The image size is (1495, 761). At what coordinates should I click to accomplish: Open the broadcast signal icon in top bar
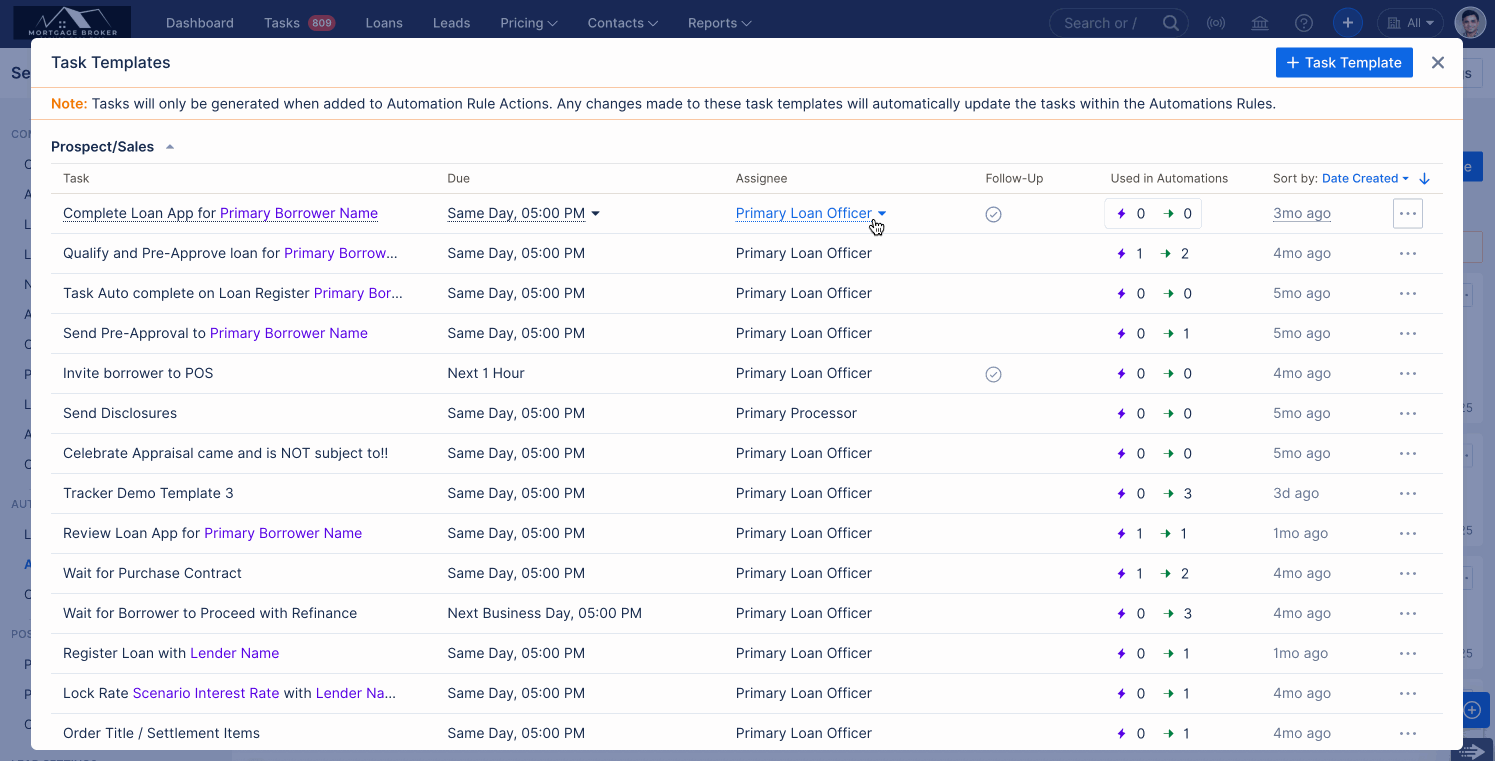tap(1216, 23)
